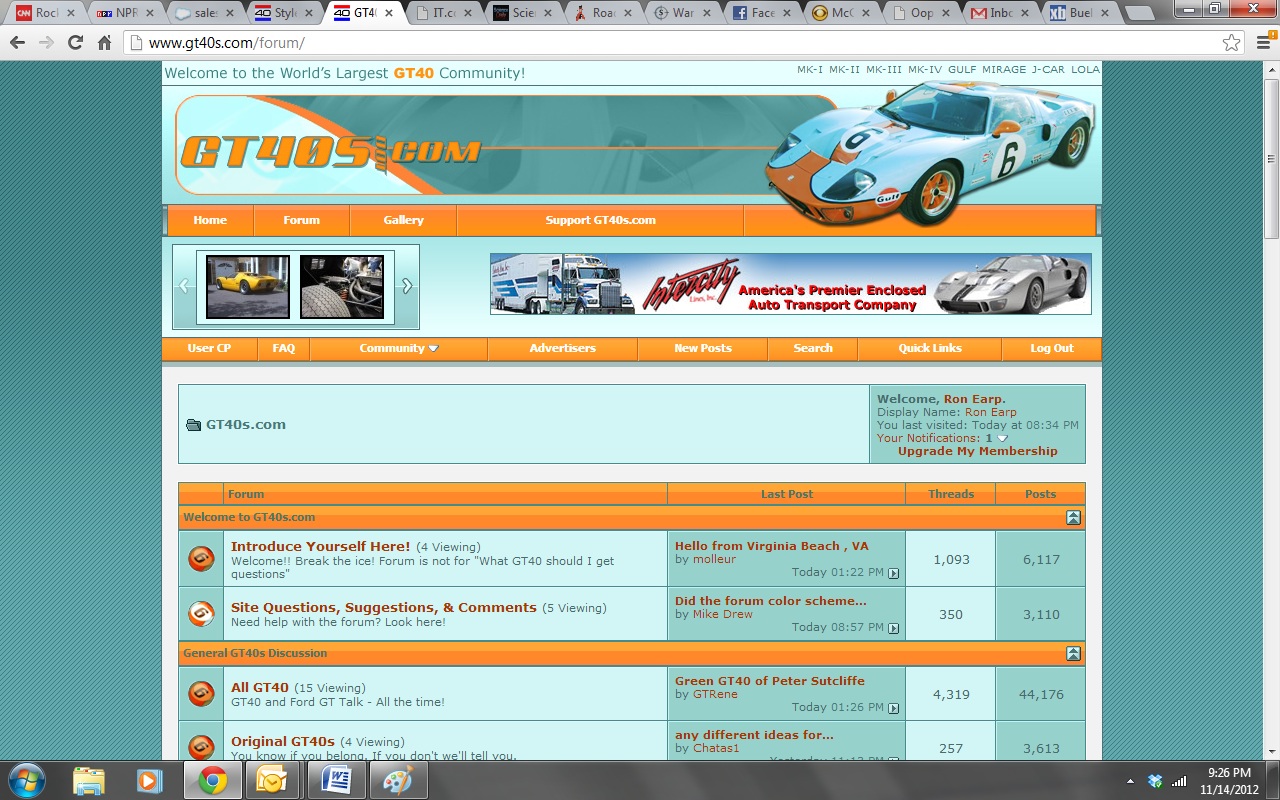Reload the page with the refresh icon
Screen dimensions: 1280x800
(x=75, y=43)
